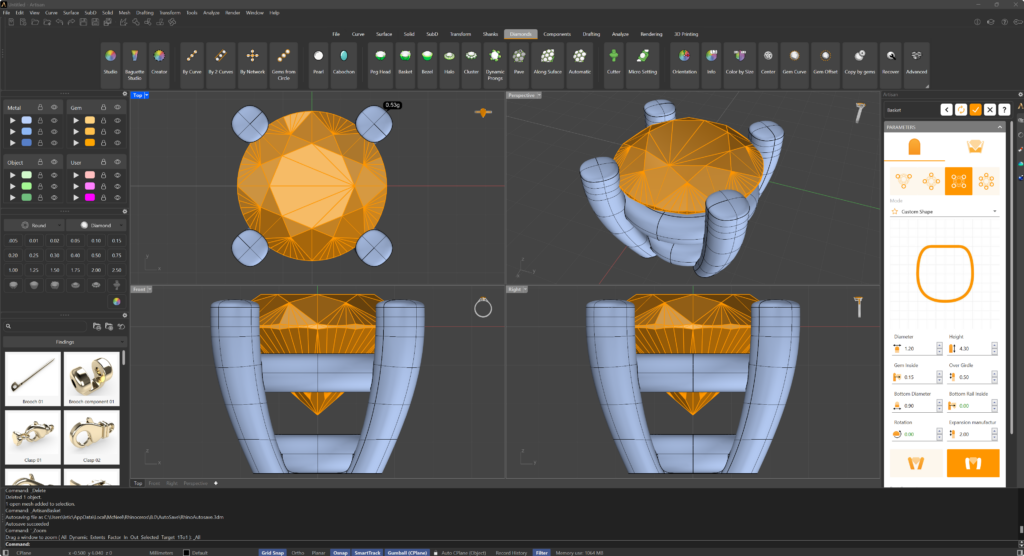The width and height of the screenshot is (1024, 556).
Task: Launch the Pave tool
Action: [519, 62]
